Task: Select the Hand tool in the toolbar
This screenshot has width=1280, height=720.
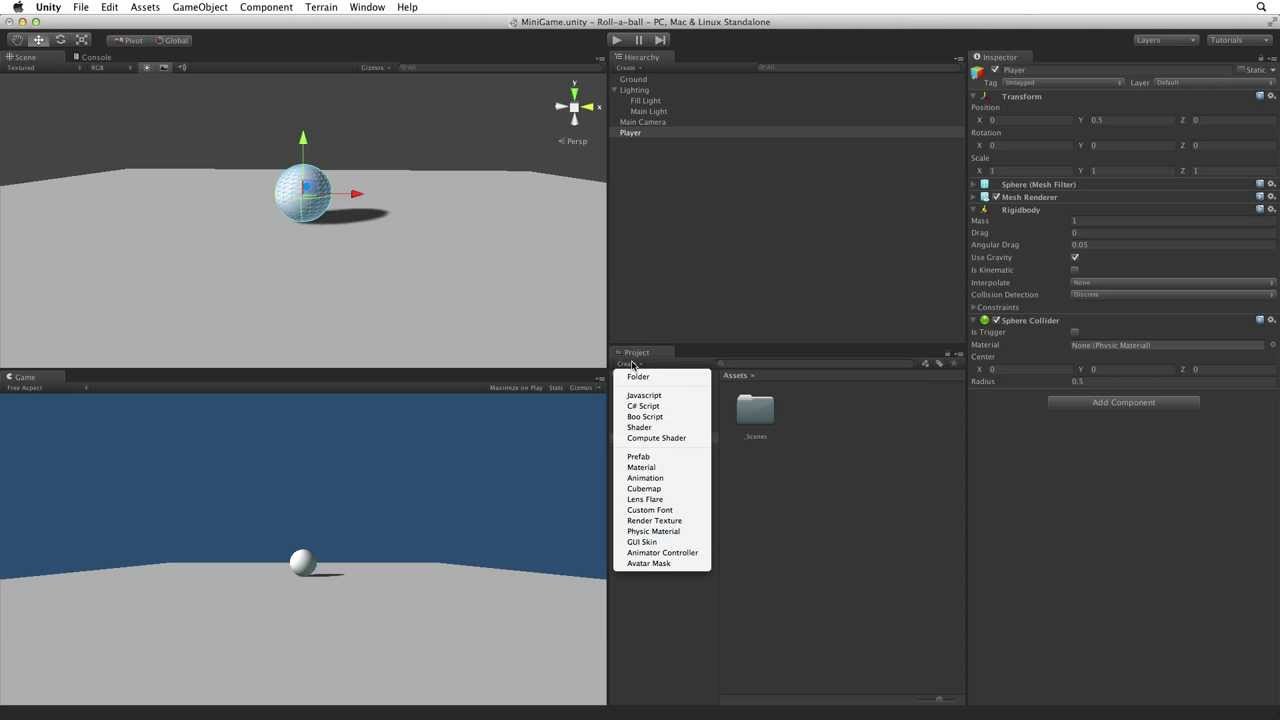Action: click(16, 40)
